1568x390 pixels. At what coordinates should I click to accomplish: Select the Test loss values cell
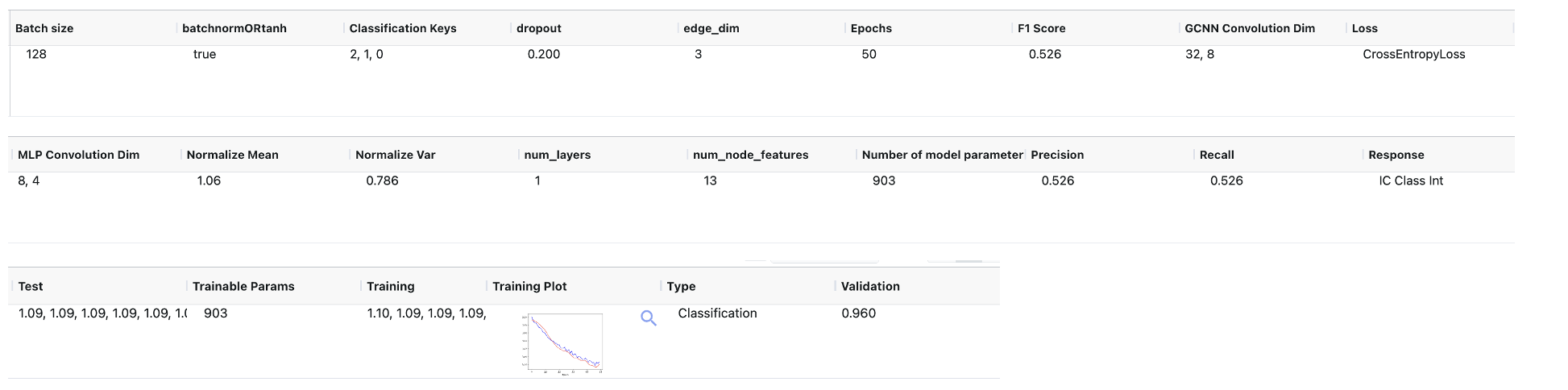[x=102, y=313]
